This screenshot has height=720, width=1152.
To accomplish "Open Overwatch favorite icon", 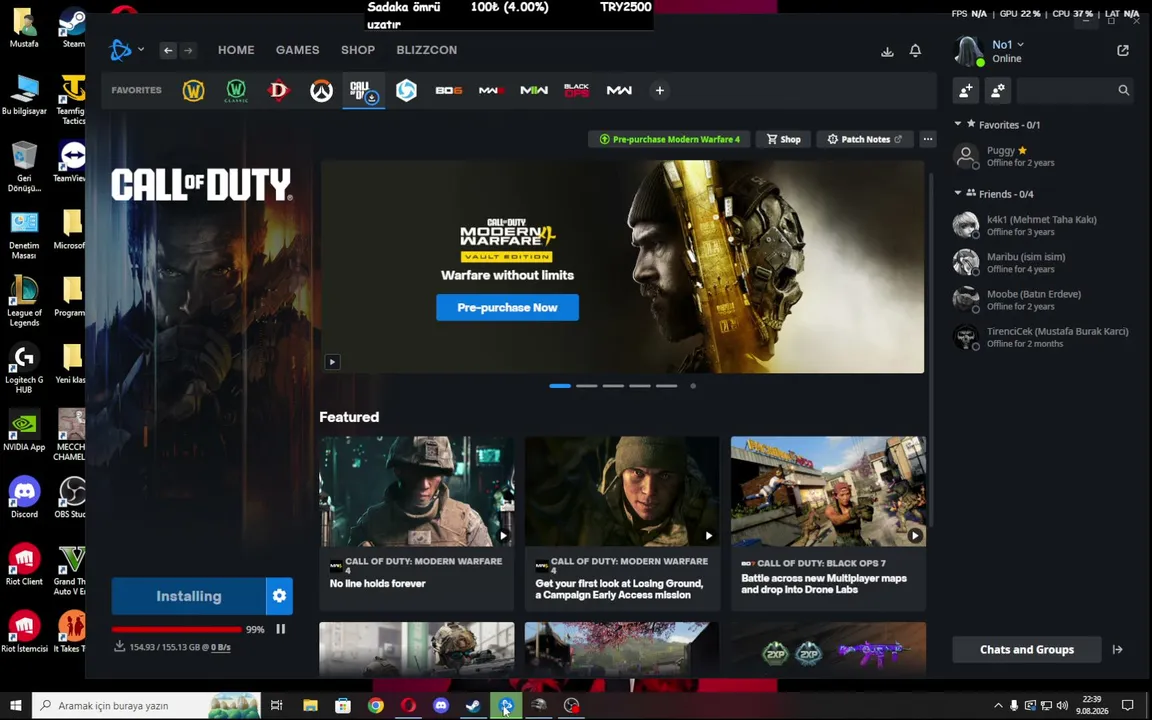I will coord(321,90).
